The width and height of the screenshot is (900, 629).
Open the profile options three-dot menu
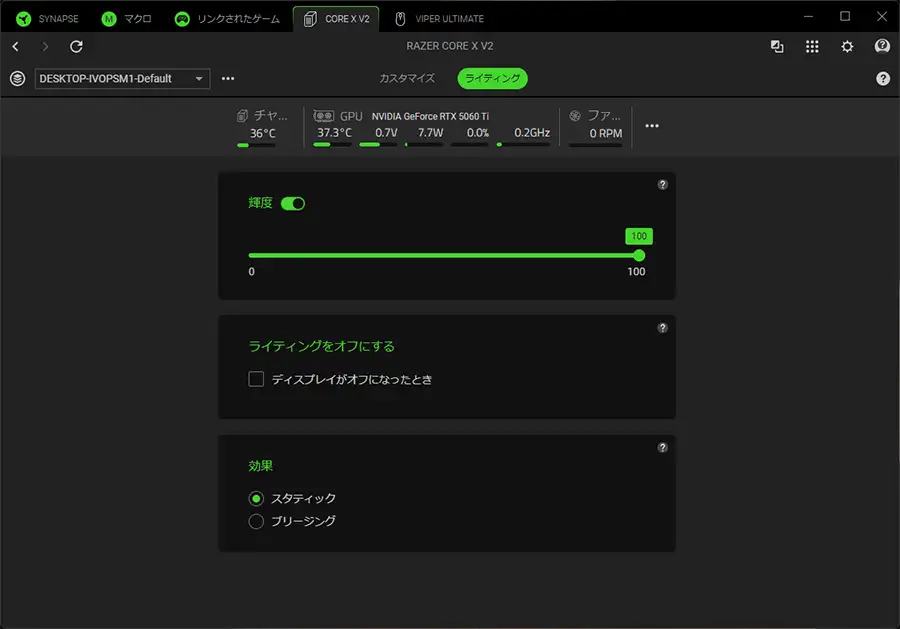pyautogui.click(x=228, y=78)
